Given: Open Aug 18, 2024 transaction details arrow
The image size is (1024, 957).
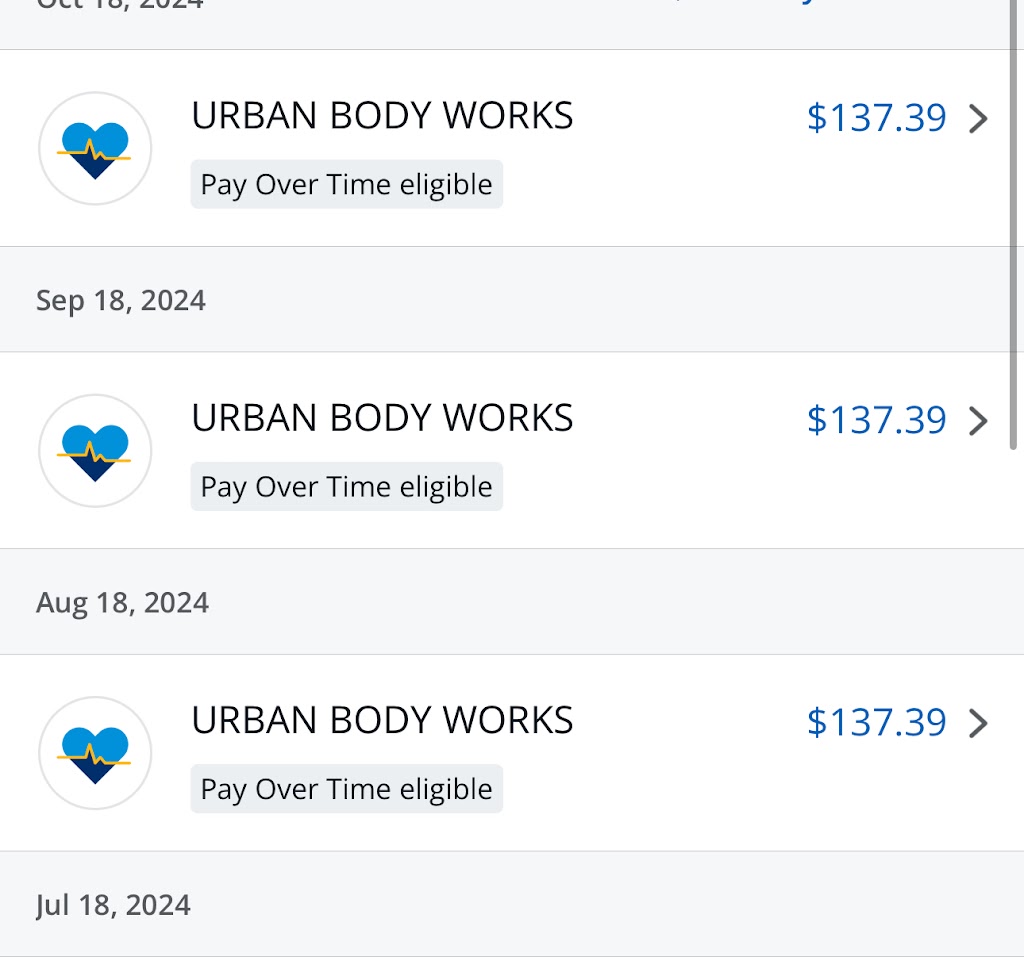Looking at the screenshot, I should point(979,723).
